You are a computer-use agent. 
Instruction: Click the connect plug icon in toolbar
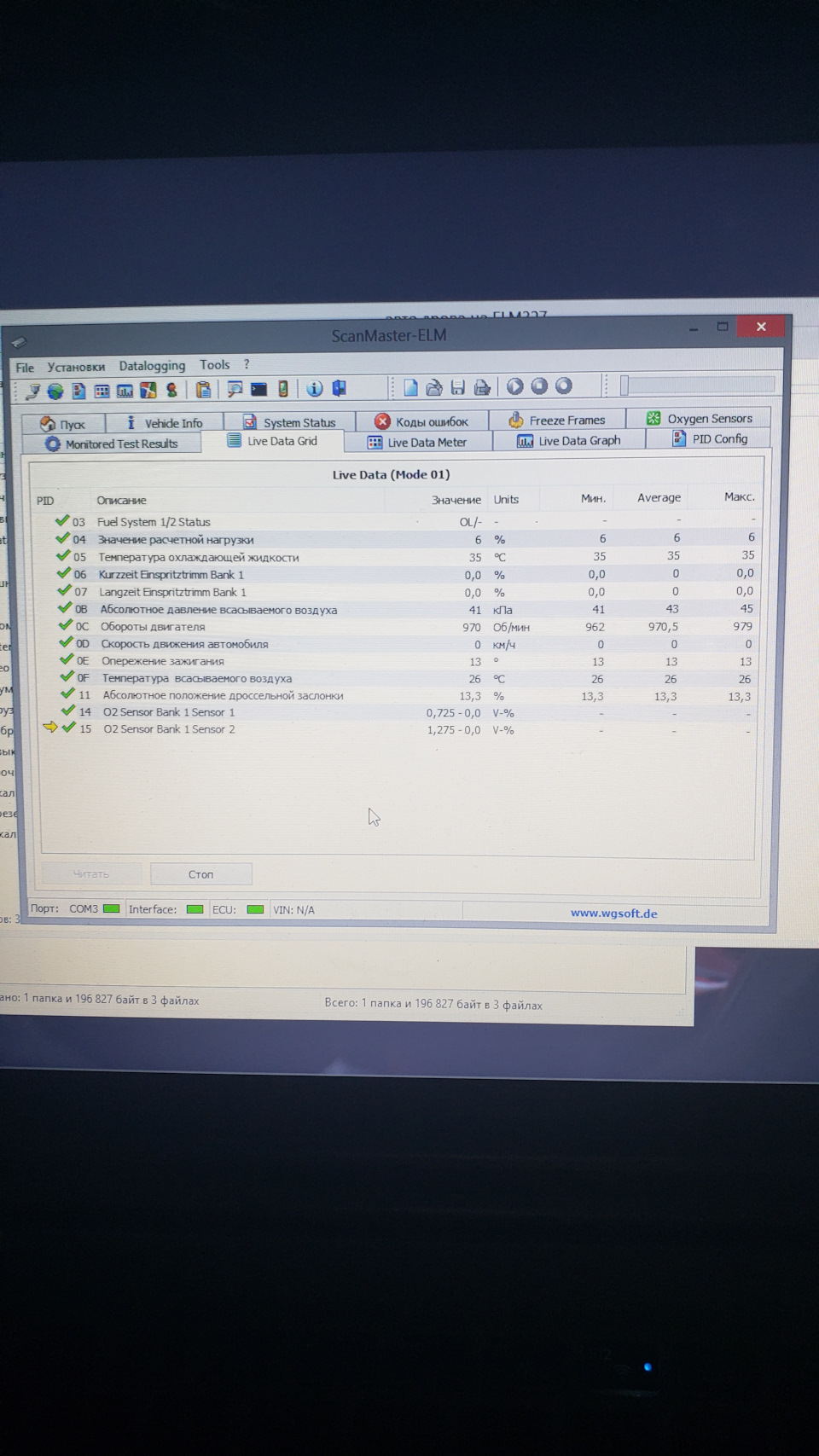click(33, 392)
